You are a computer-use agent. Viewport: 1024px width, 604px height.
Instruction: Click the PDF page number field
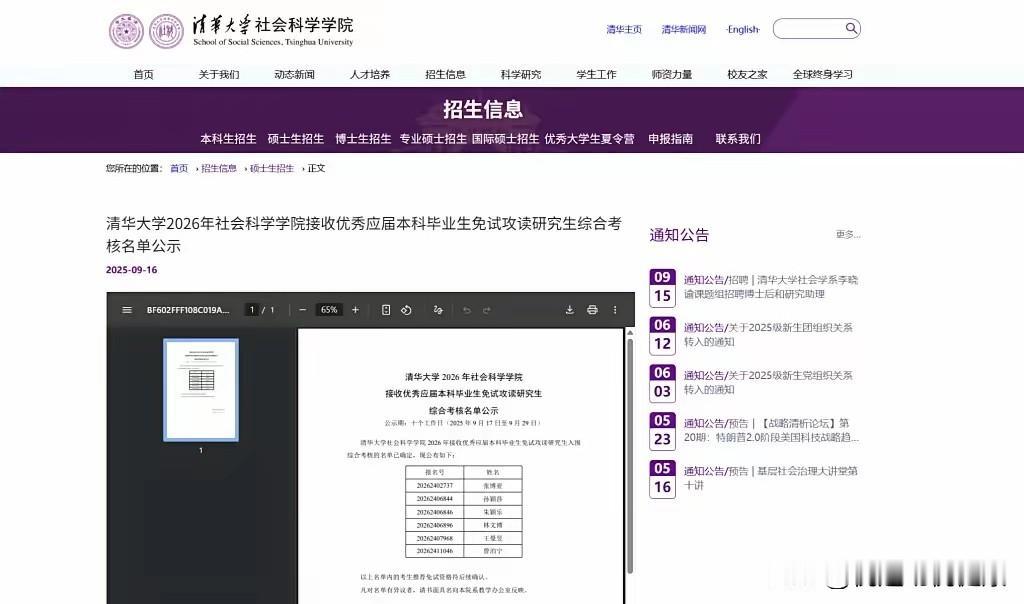(251, 310)
